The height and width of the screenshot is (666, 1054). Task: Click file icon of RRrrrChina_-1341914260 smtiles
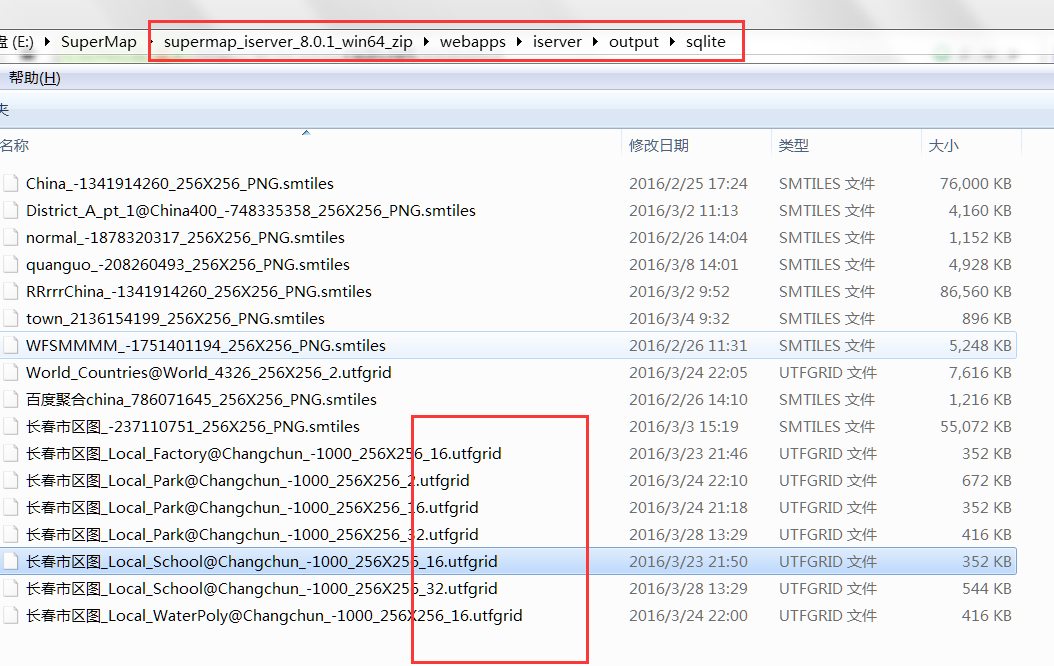pos(10,291)
